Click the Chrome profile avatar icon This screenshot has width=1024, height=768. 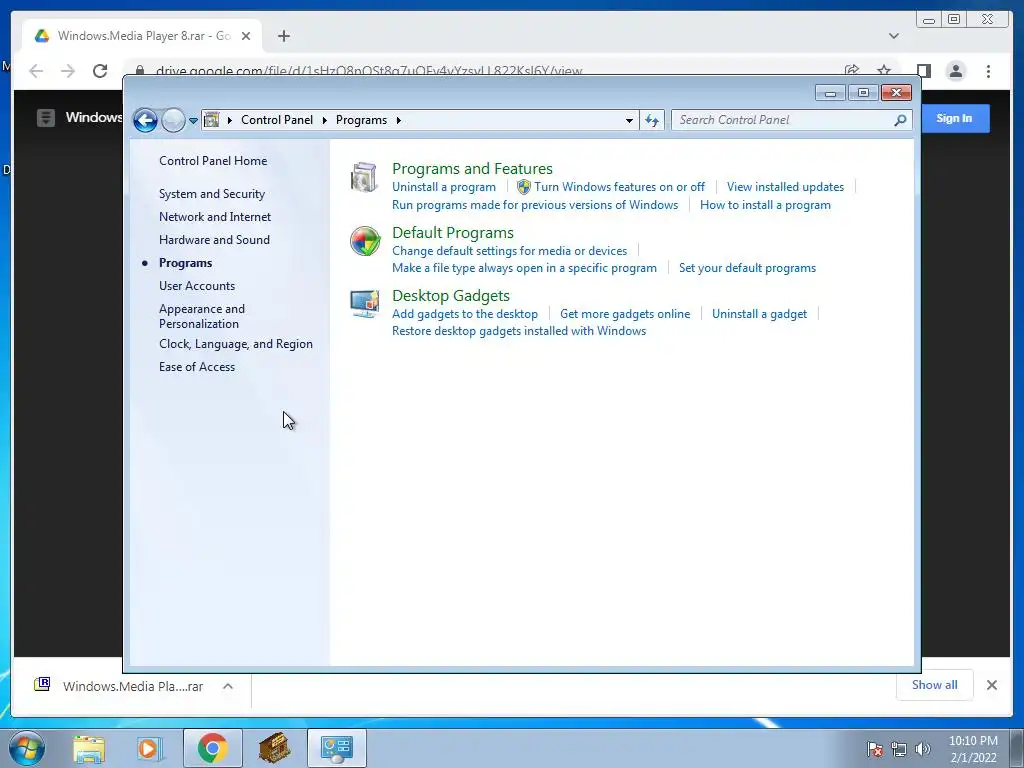click(x=956, y=71)
